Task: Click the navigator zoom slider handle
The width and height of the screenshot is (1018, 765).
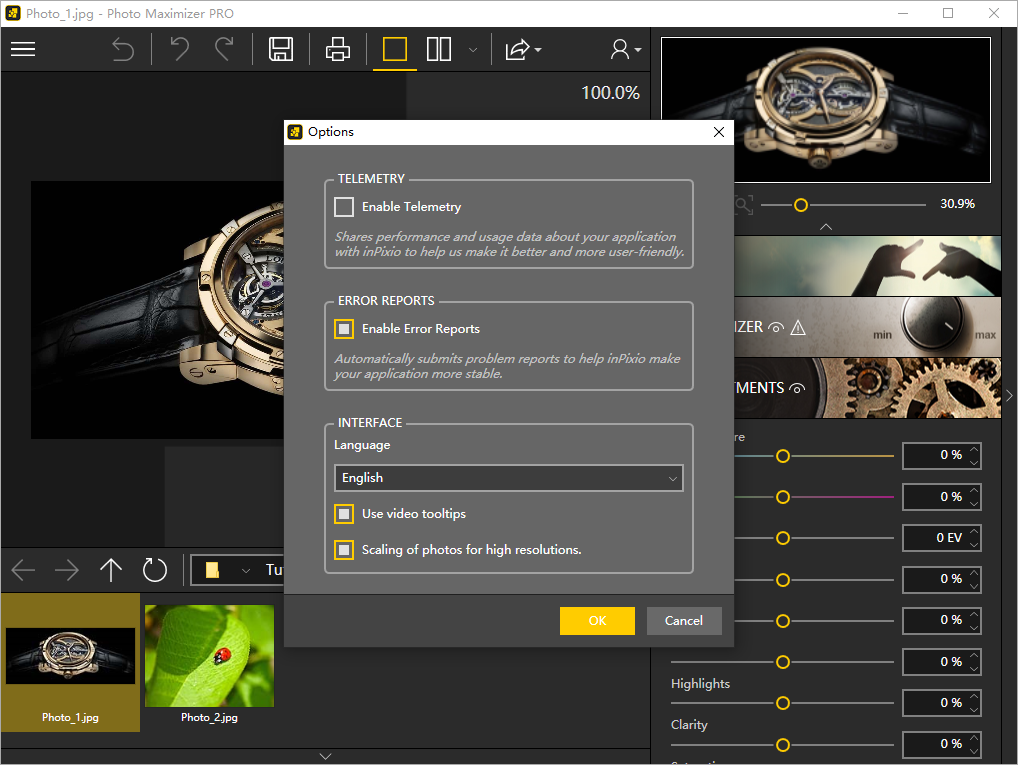Action: pos(800,205)
